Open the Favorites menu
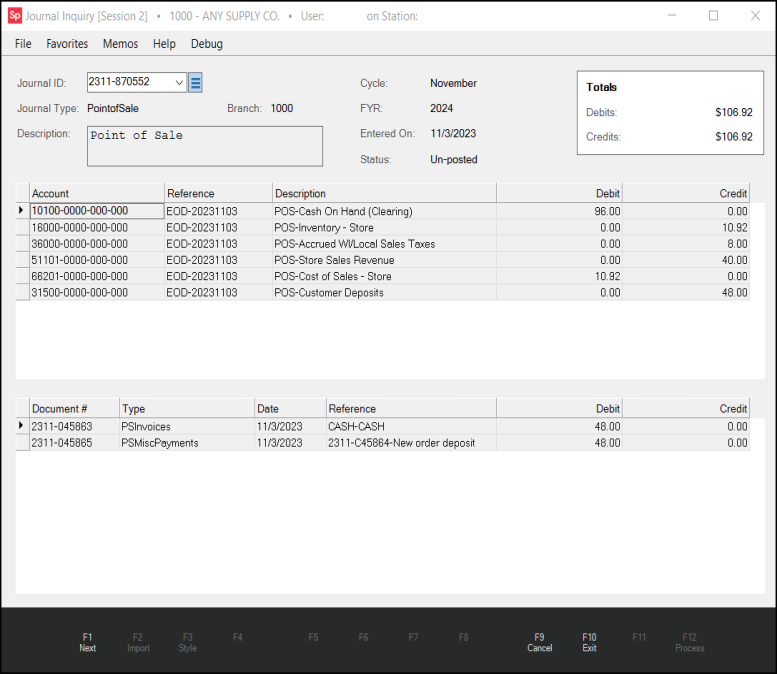The width and height of the screenshot is (777, 674). (x=67, y=44)
